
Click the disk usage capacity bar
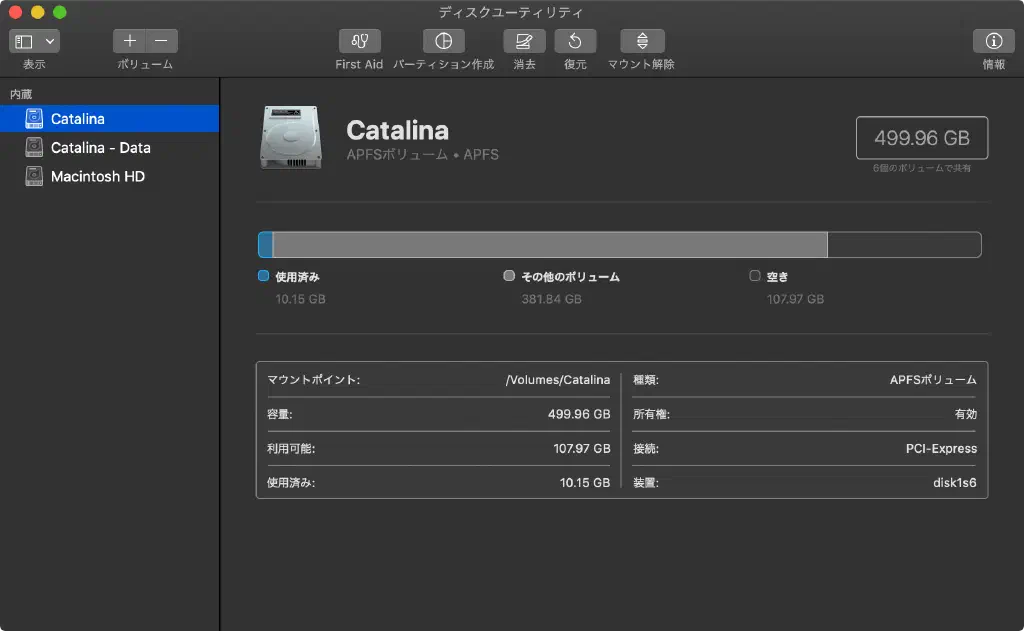coord(619,245)
